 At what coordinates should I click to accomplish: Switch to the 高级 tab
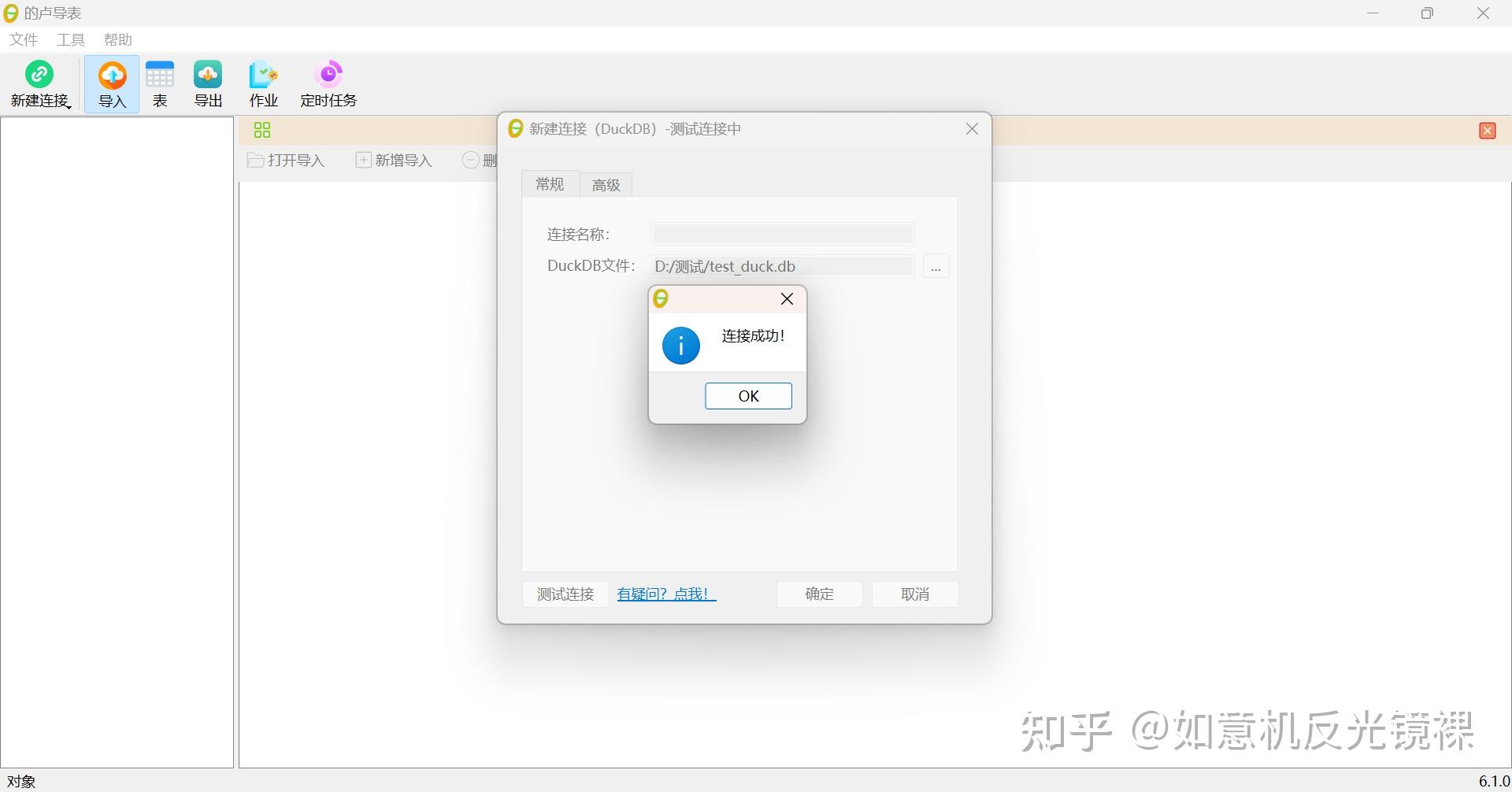pos(605,183)
